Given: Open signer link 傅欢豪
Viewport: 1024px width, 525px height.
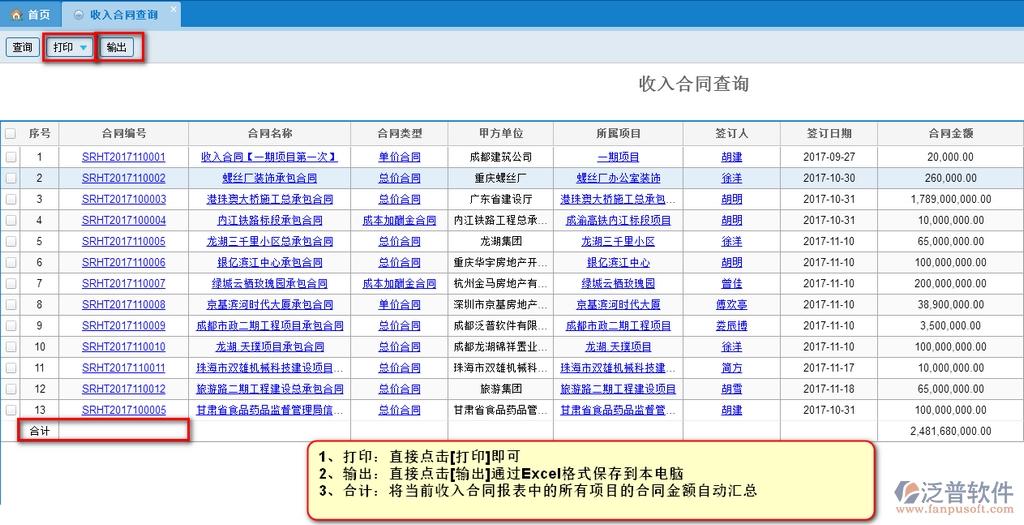Looking at the screenshot, I should [x=731, y=305].
